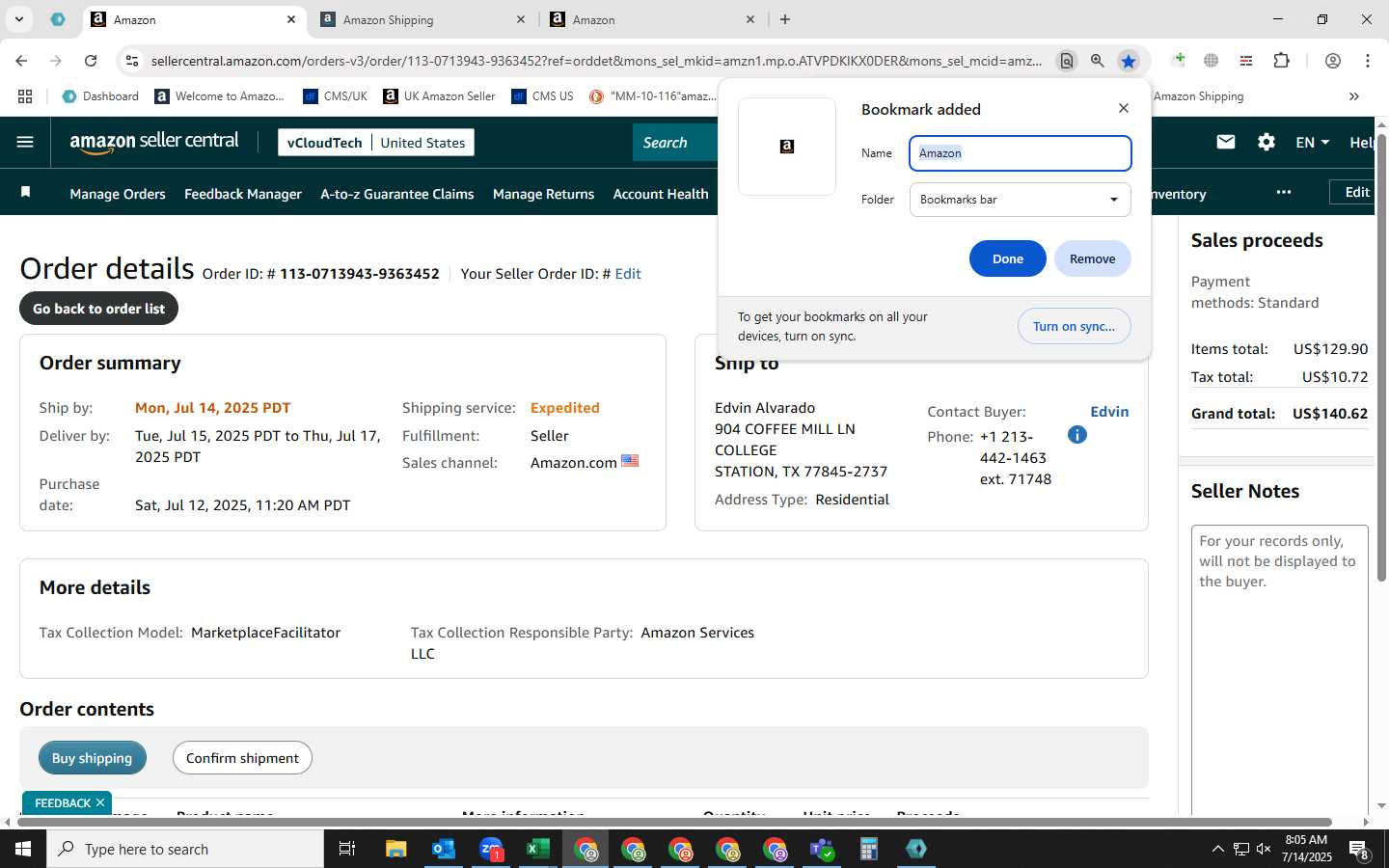This screenshot has width=1389, height=868.
Task: Edit Your Seller Order ID link
Action: (628, 274)
